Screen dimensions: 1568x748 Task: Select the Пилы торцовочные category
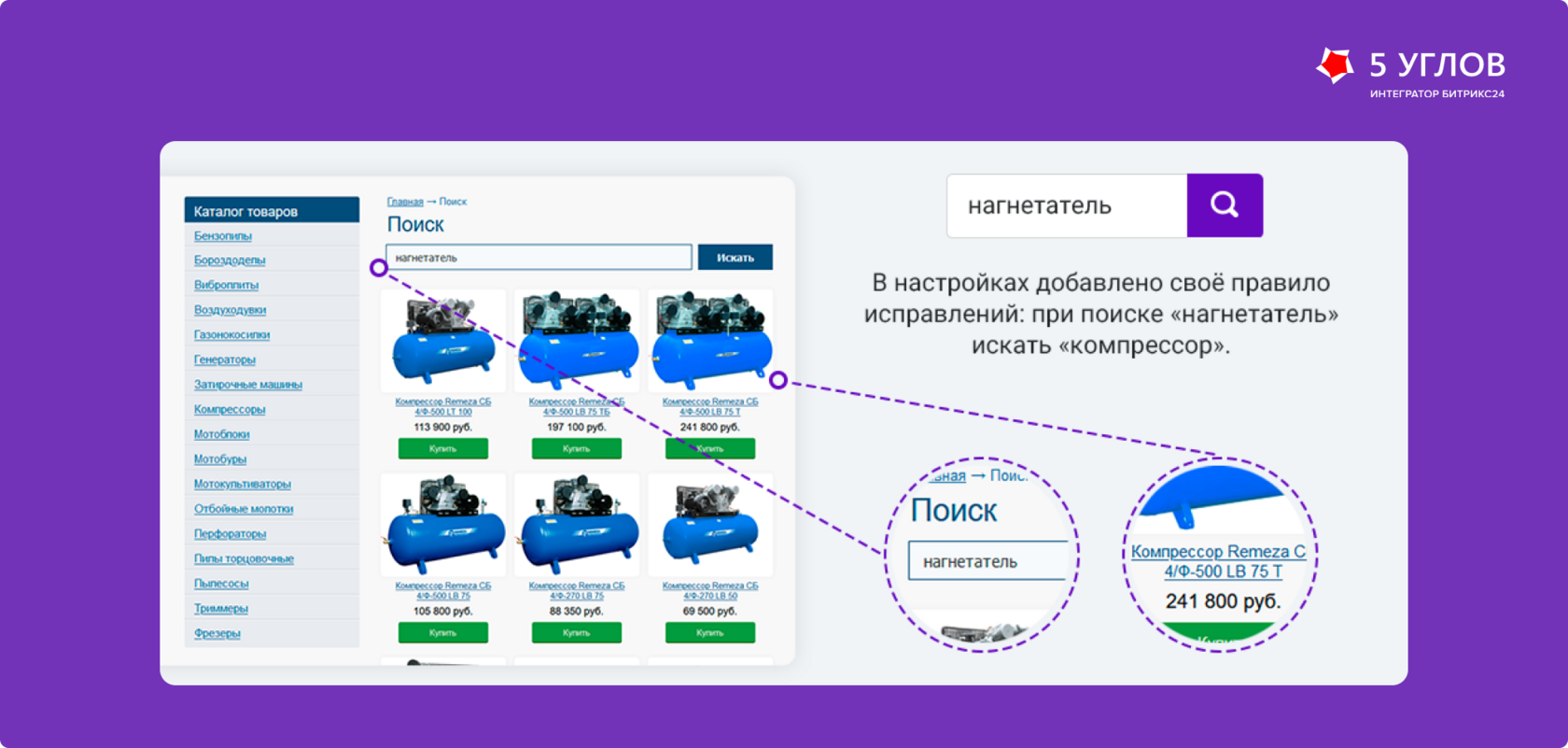244,559
